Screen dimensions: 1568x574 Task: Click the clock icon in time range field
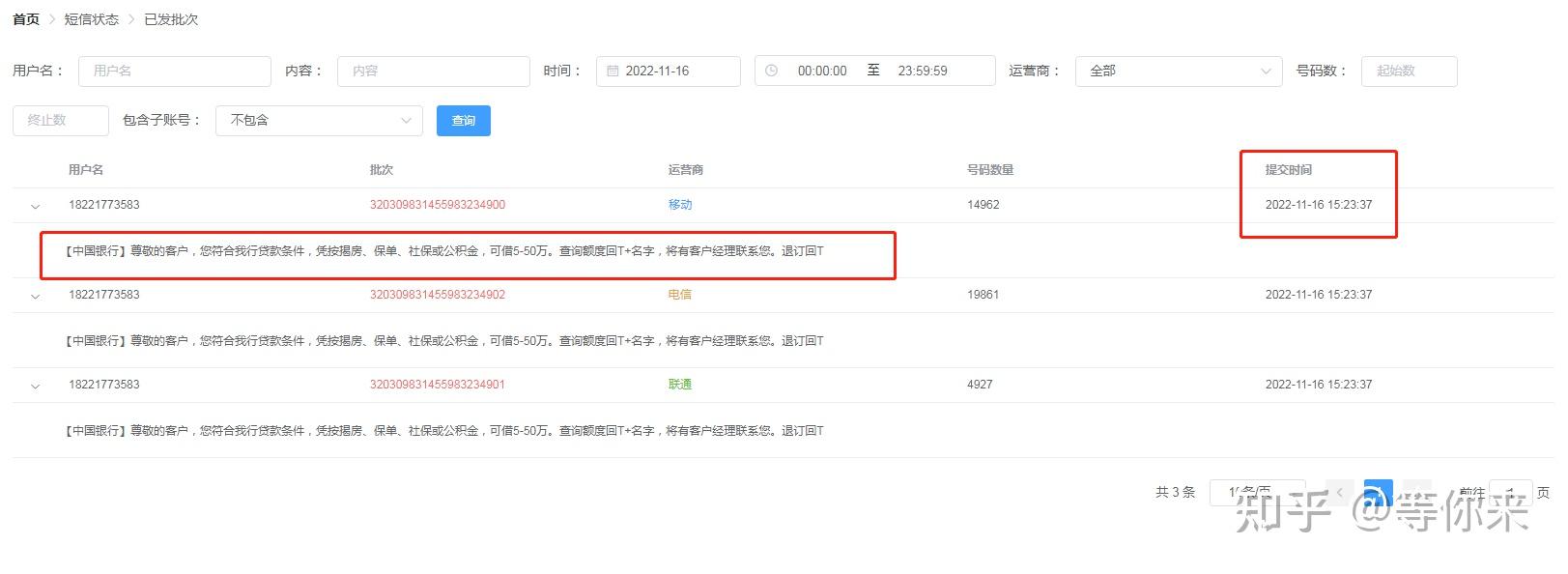(x=771, y=71)
